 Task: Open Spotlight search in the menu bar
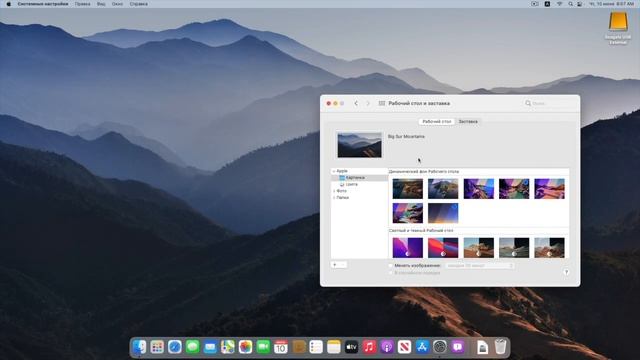coord(570,4)
